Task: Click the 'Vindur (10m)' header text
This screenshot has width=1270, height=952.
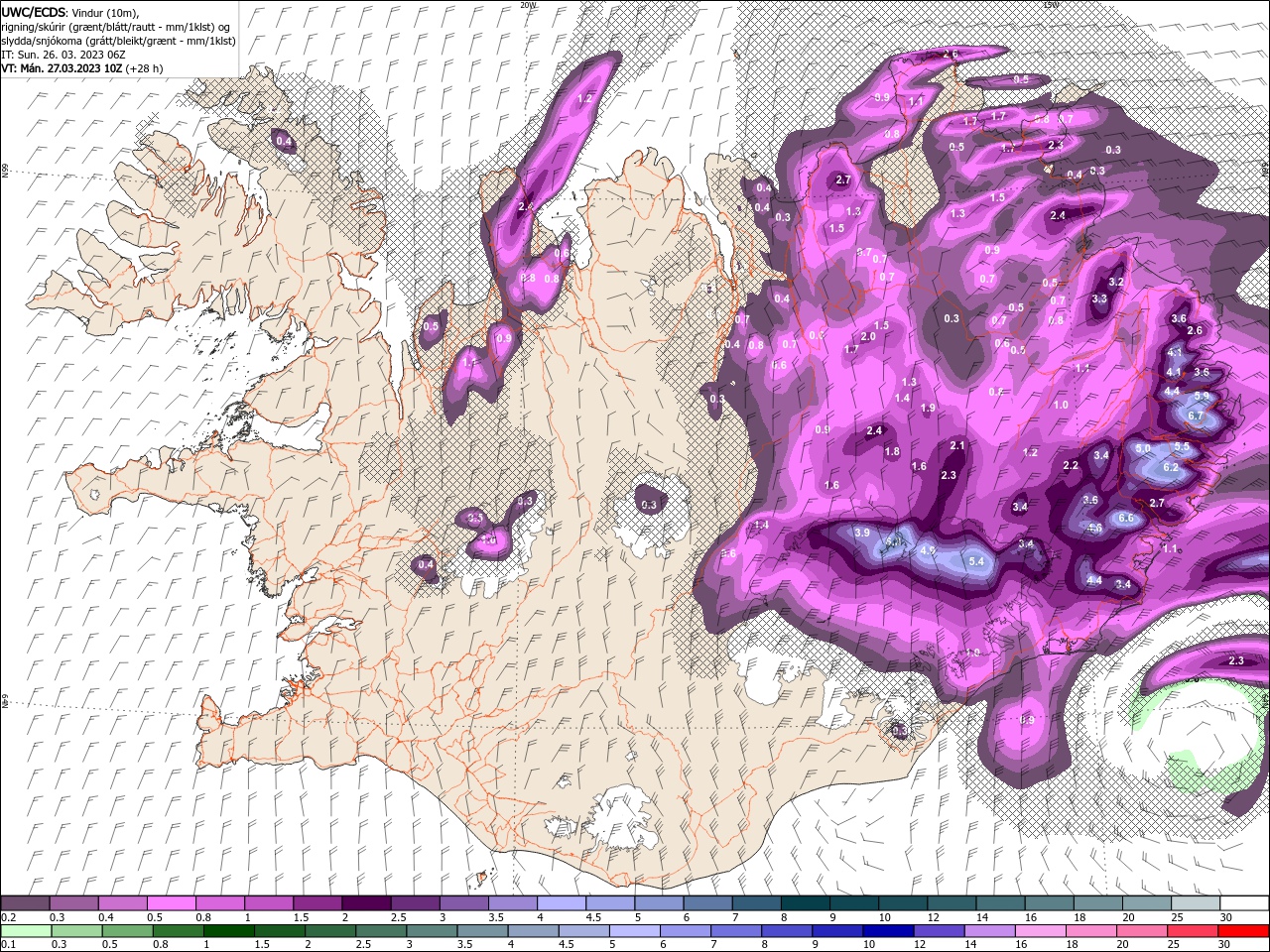Action: pos(106,12)
